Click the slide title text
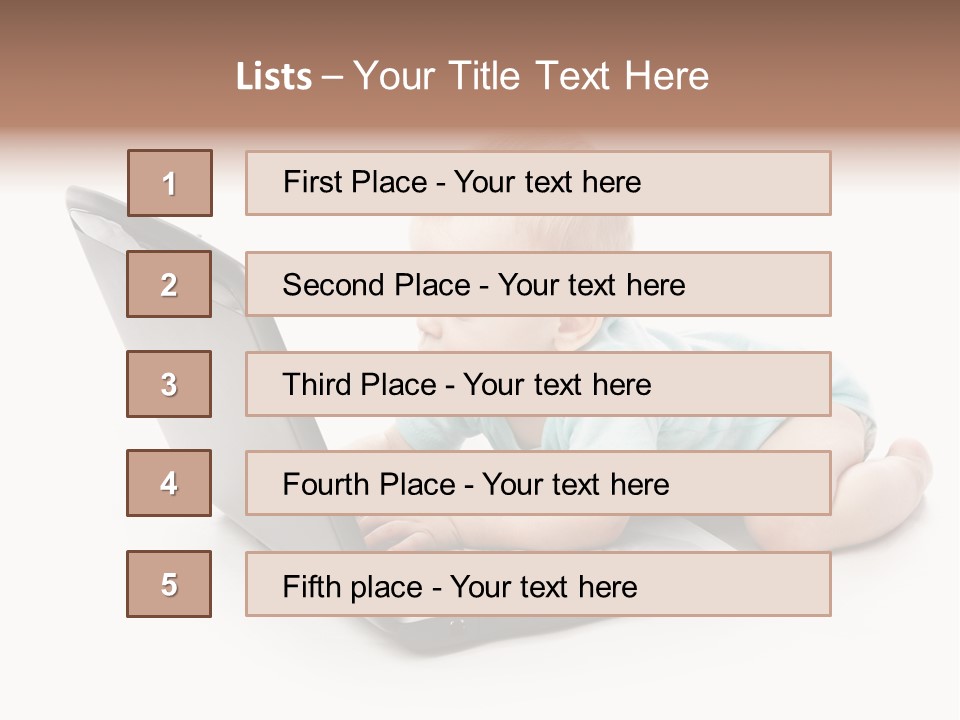Image resolution: width=960 pixels, height=720 pixels. click(x=473, y=76)
